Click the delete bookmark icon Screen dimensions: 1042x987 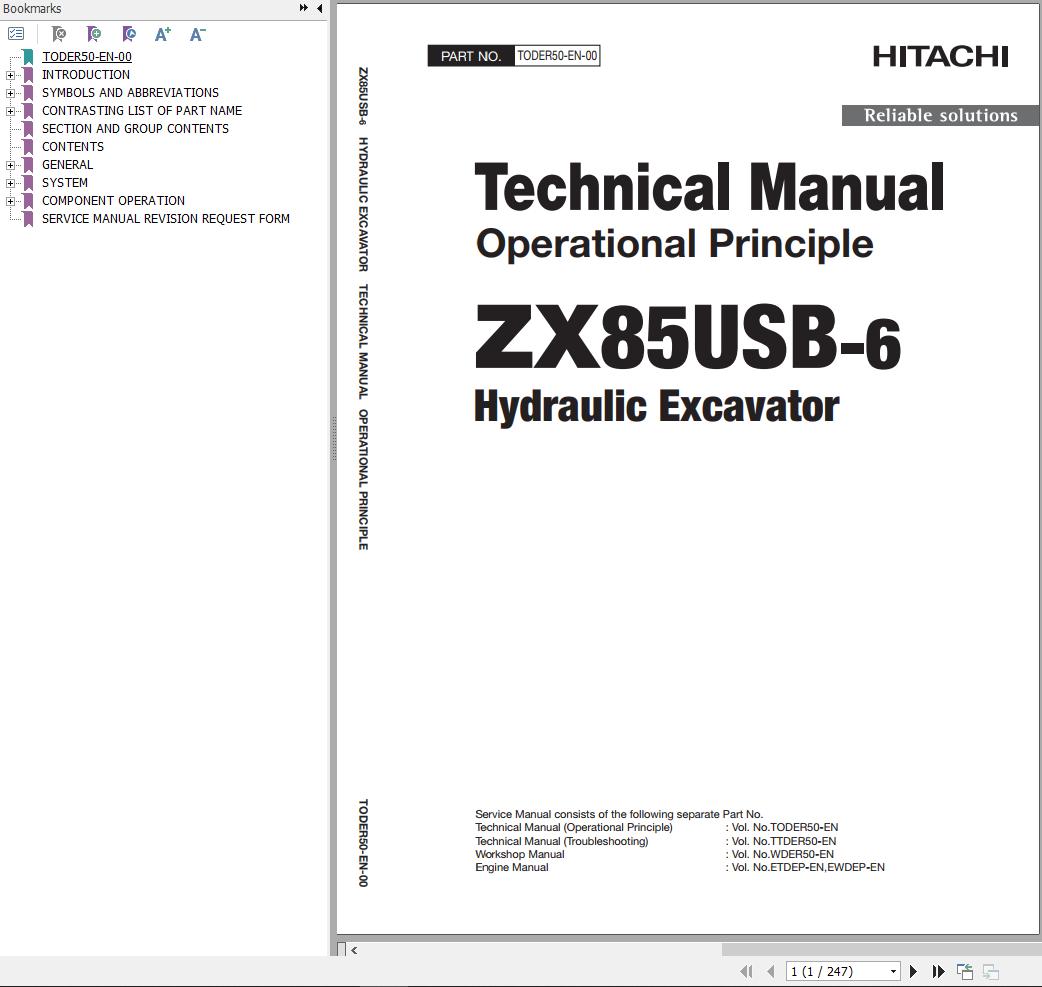[58, 33]
